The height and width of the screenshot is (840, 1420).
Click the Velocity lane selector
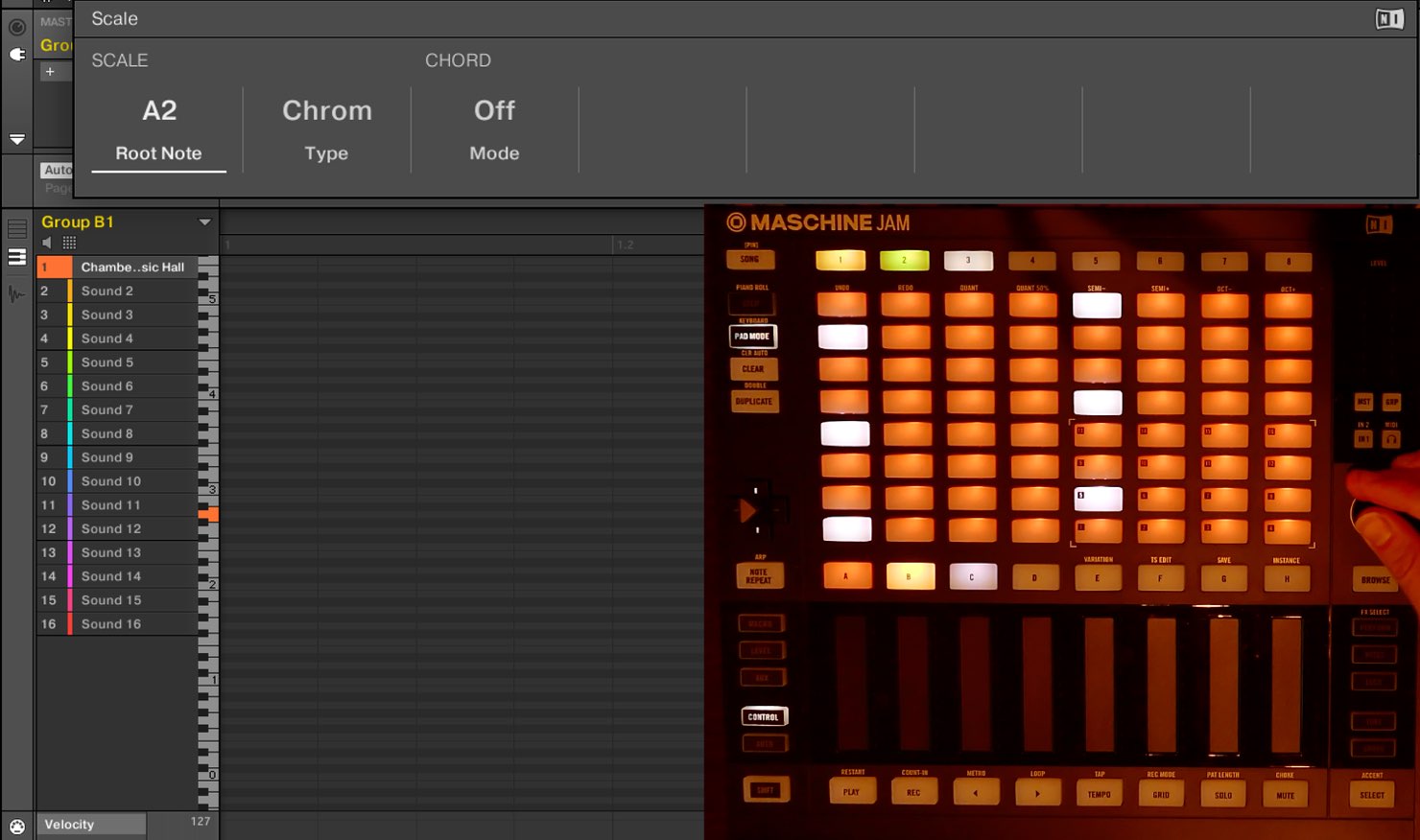click(91, 825)
